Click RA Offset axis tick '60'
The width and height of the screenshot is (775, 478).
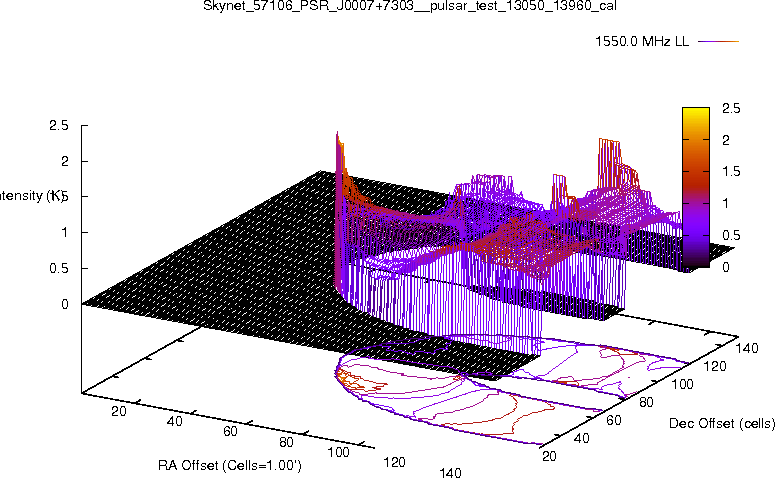230,432
